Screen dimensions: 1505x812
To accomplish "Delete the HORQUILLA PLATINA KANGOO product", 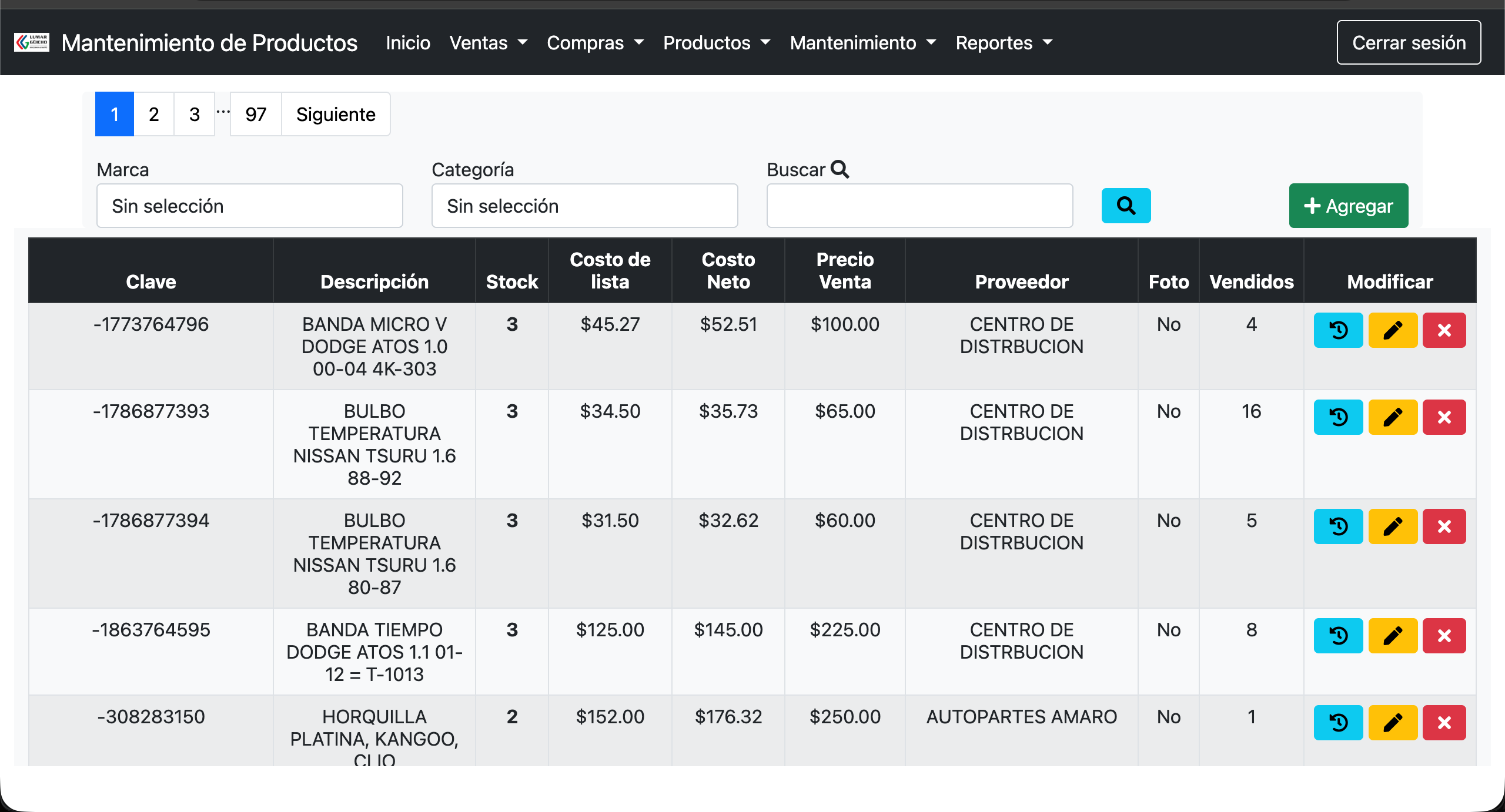I will pos(1444,722).
